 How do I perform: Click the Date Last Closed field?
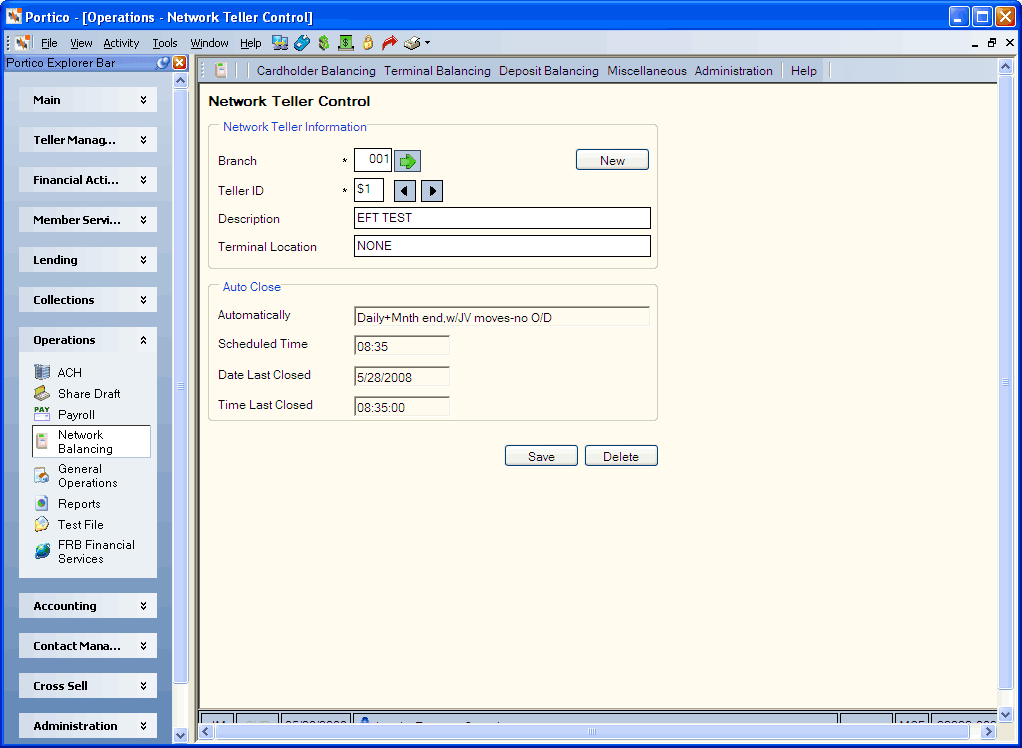point(402,377)
